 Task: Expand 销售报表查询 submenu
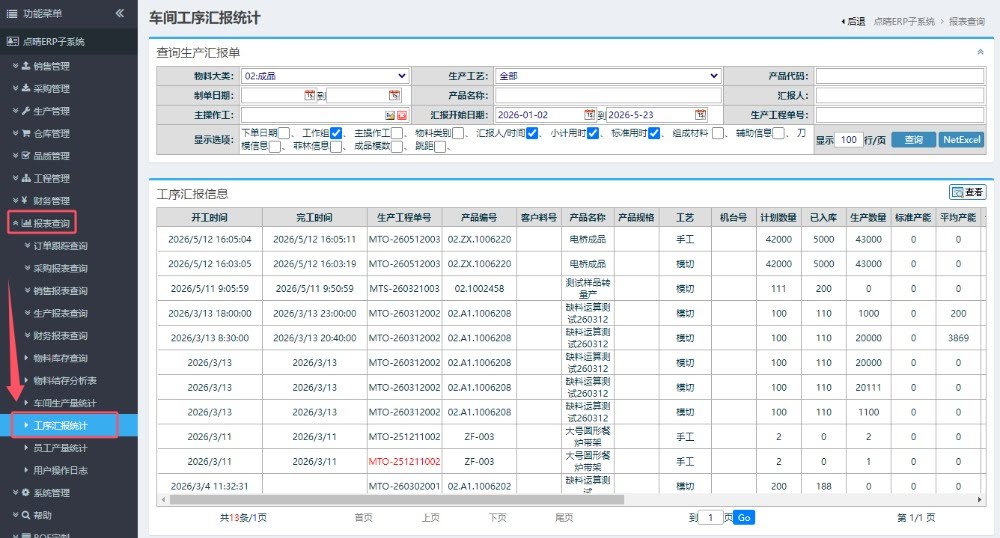tap(60, 291)
